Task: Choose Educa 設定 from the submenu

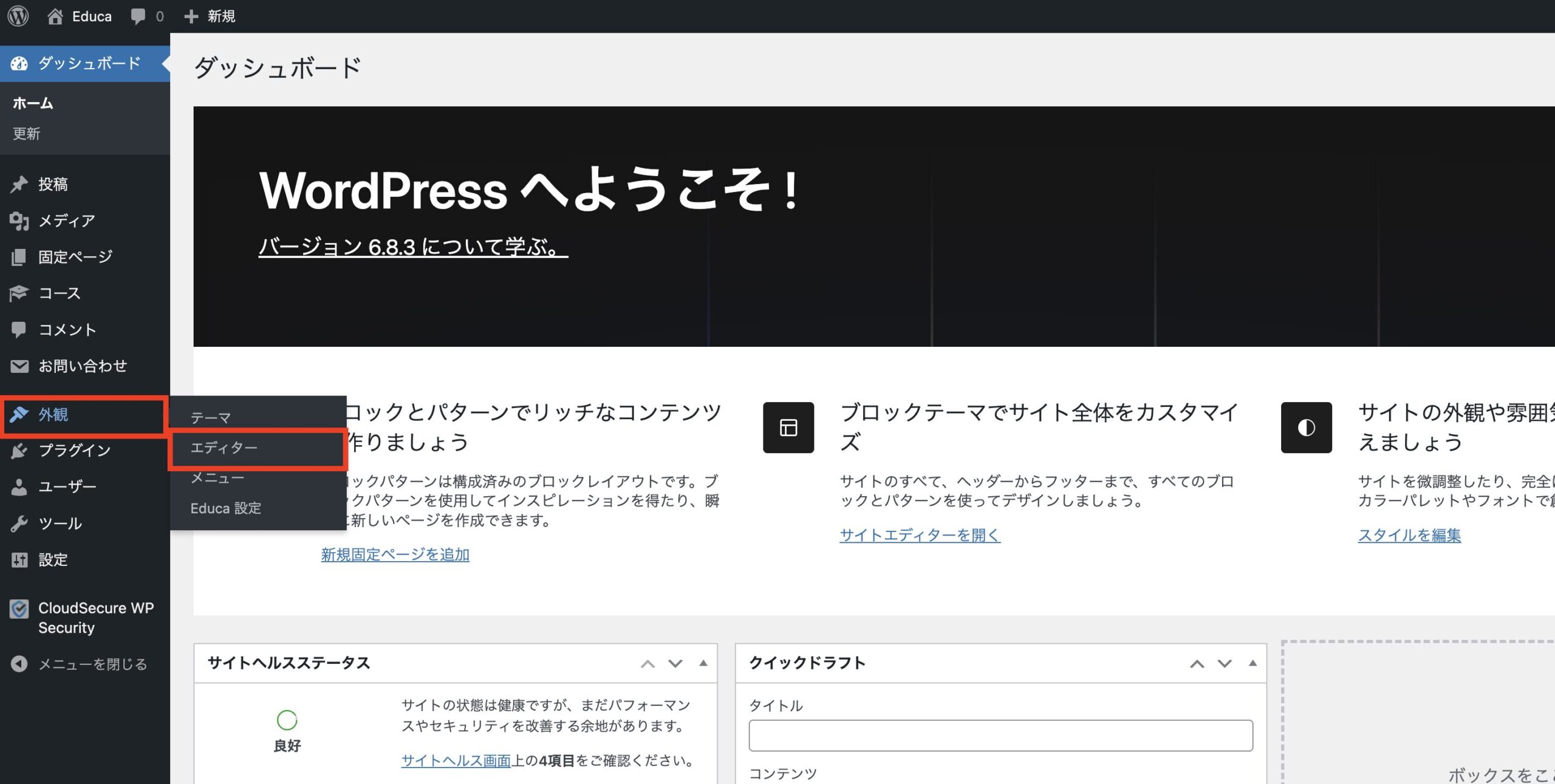Action: (225, 508)
